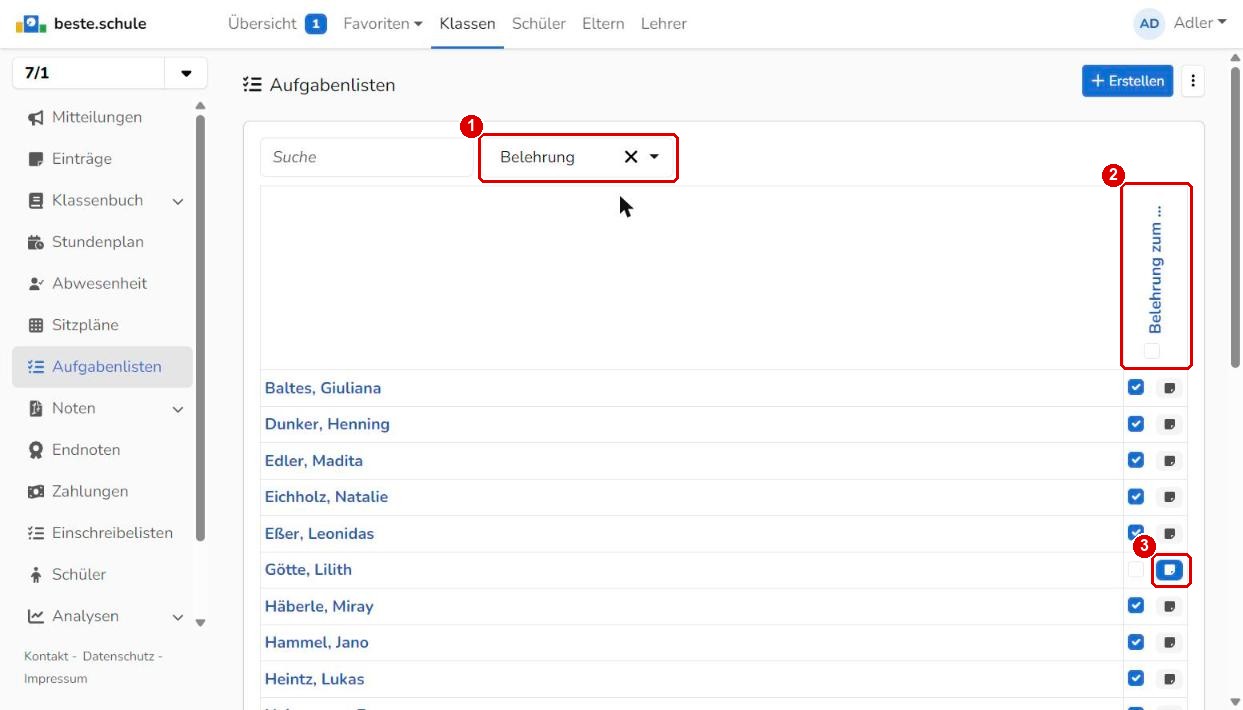Viewport: 1243px width, 710px height.
Task: Switch to the Lehrer tab
Action: pos(664,23)
